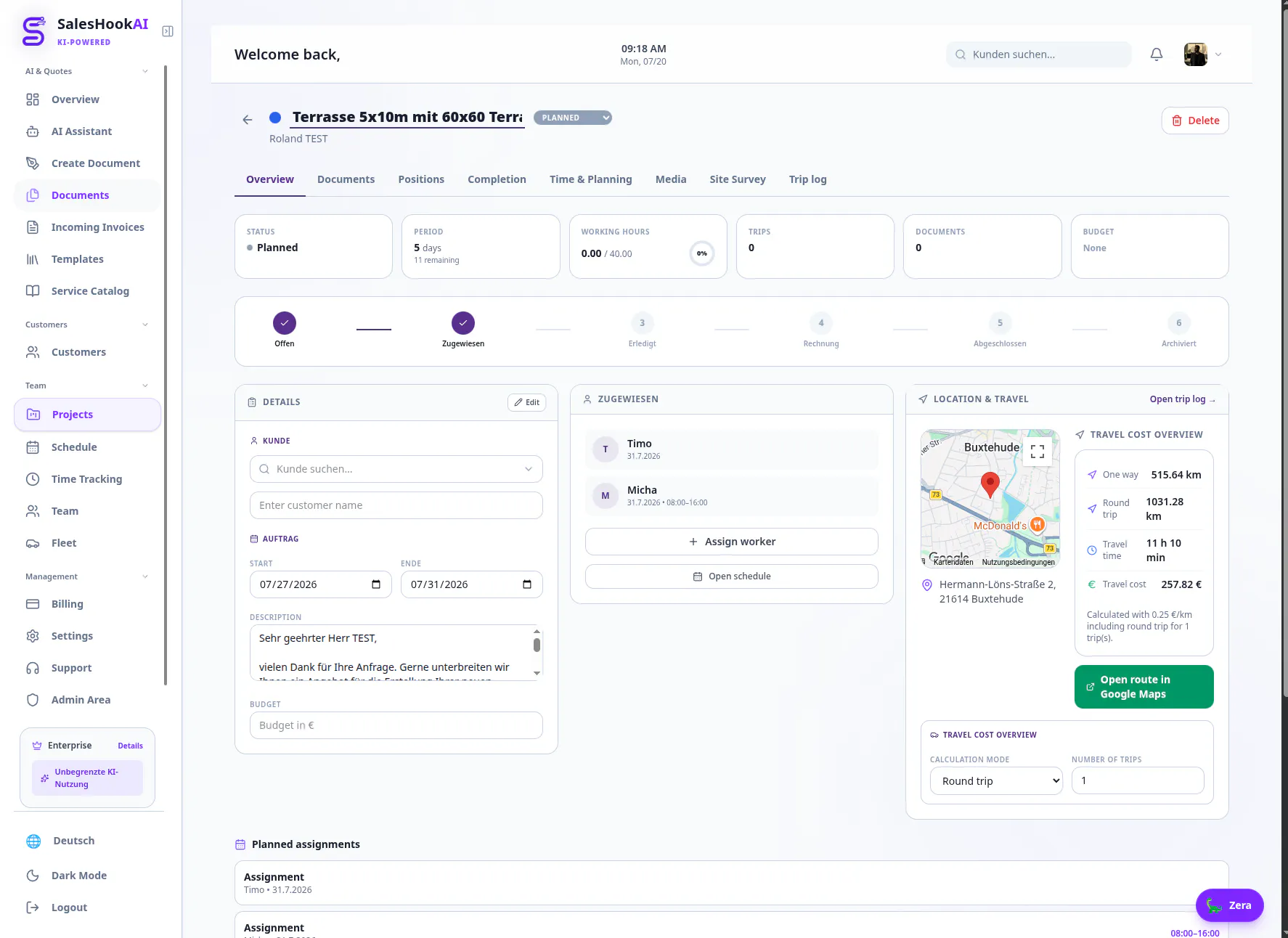Click the project title text field
This screenshot has width=1288, height=938.
[407, 118]
